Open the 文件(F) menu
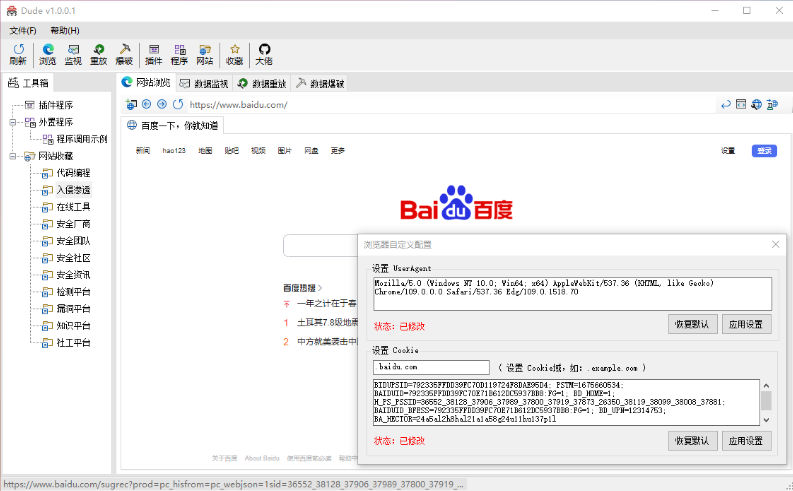The image size is (793, 491). [23, 31]
